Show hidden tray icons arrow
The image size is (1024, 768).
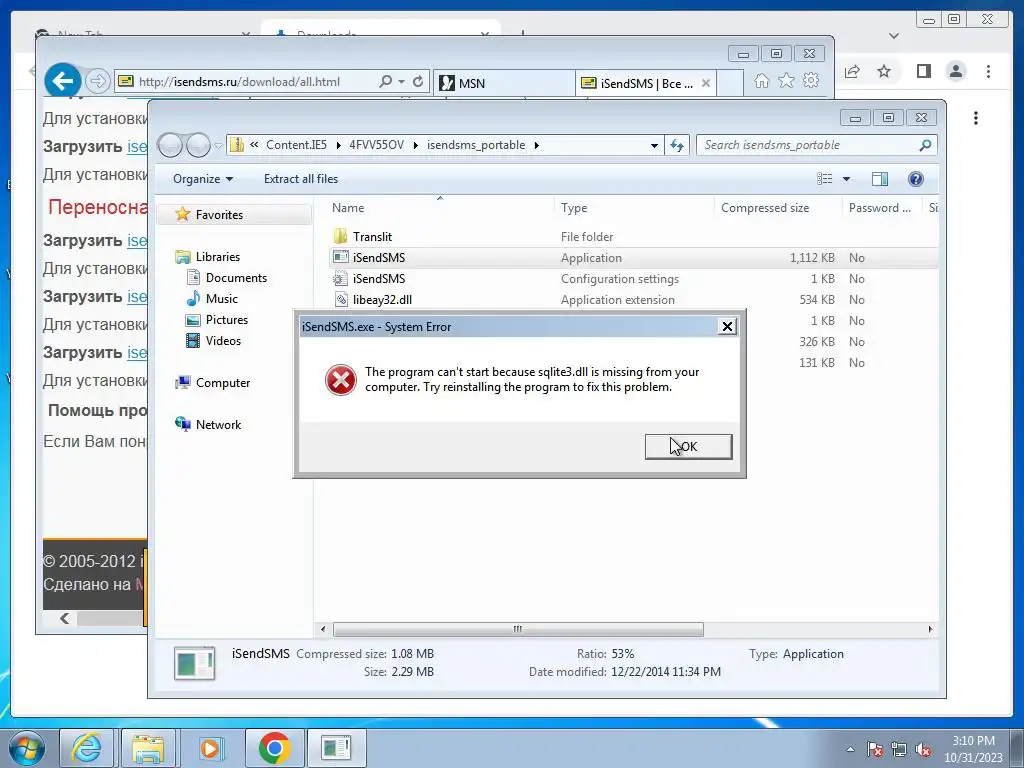(x=850, y=749)
